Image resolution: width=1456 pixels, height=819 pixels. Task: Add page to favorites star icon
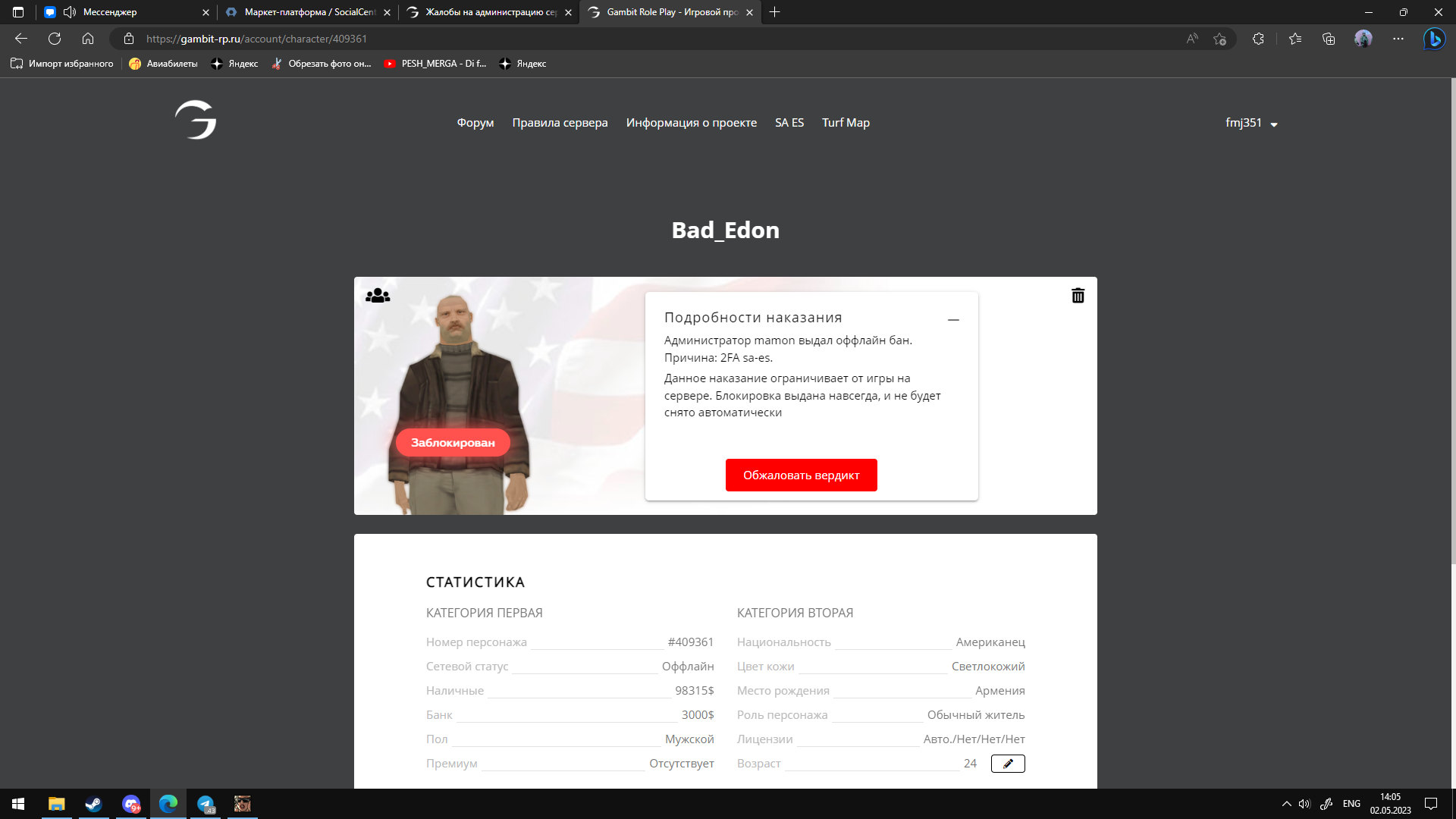pyautogui.click(x=1219, y=39)
